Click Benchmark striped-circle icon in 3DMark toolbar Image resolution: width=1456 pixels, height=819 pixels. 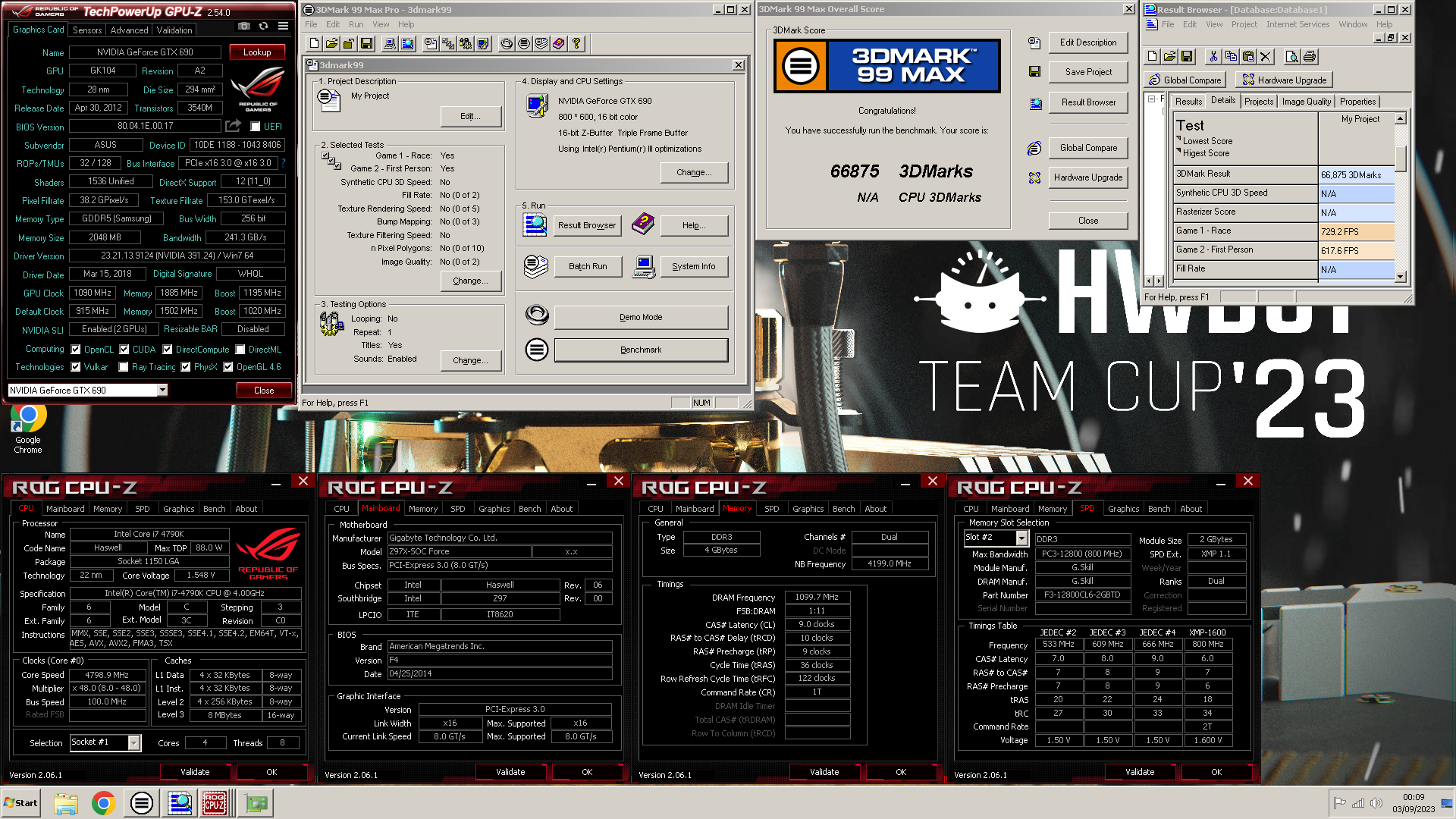click(524, 43)
